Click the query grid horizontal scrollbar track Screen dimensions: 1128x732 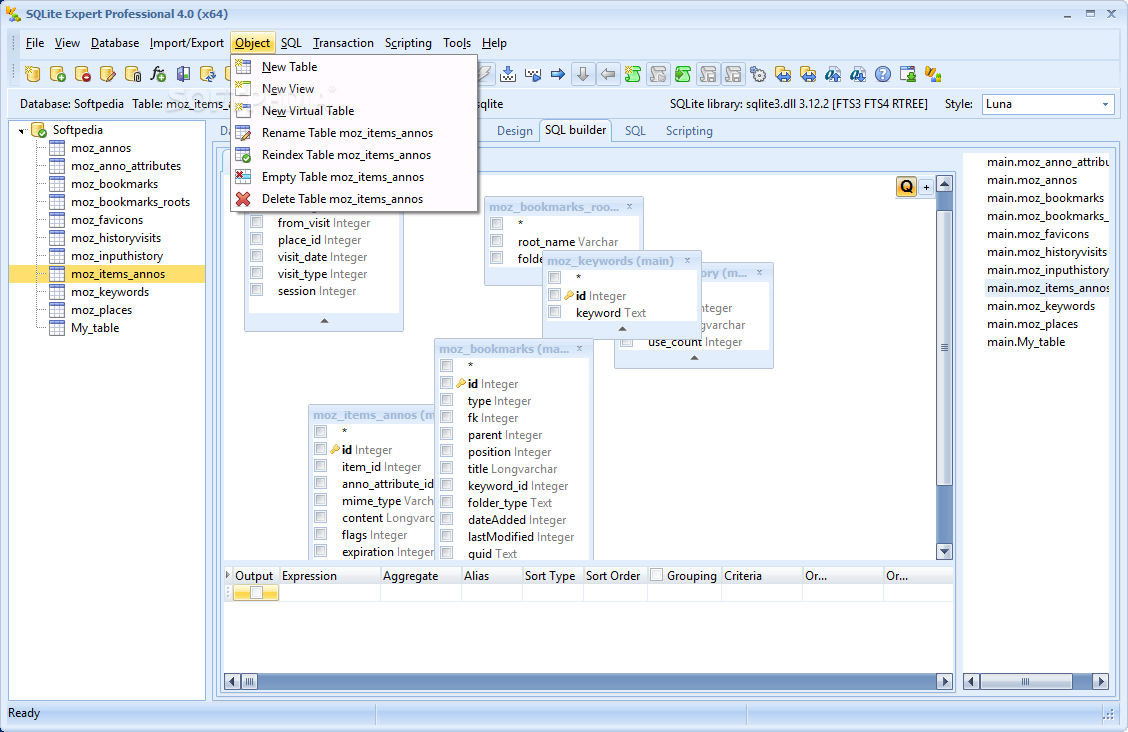click(x=597, y=681)
